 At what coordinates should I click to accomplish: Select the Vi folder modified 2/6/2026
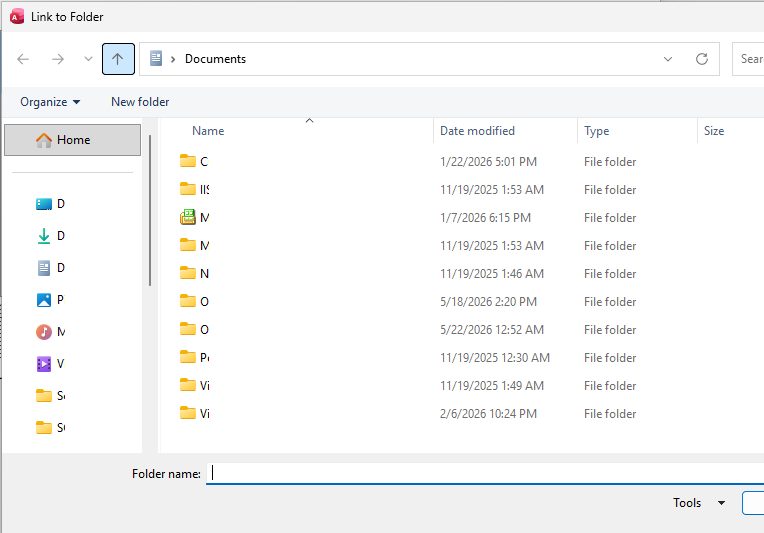click(194, 413)
